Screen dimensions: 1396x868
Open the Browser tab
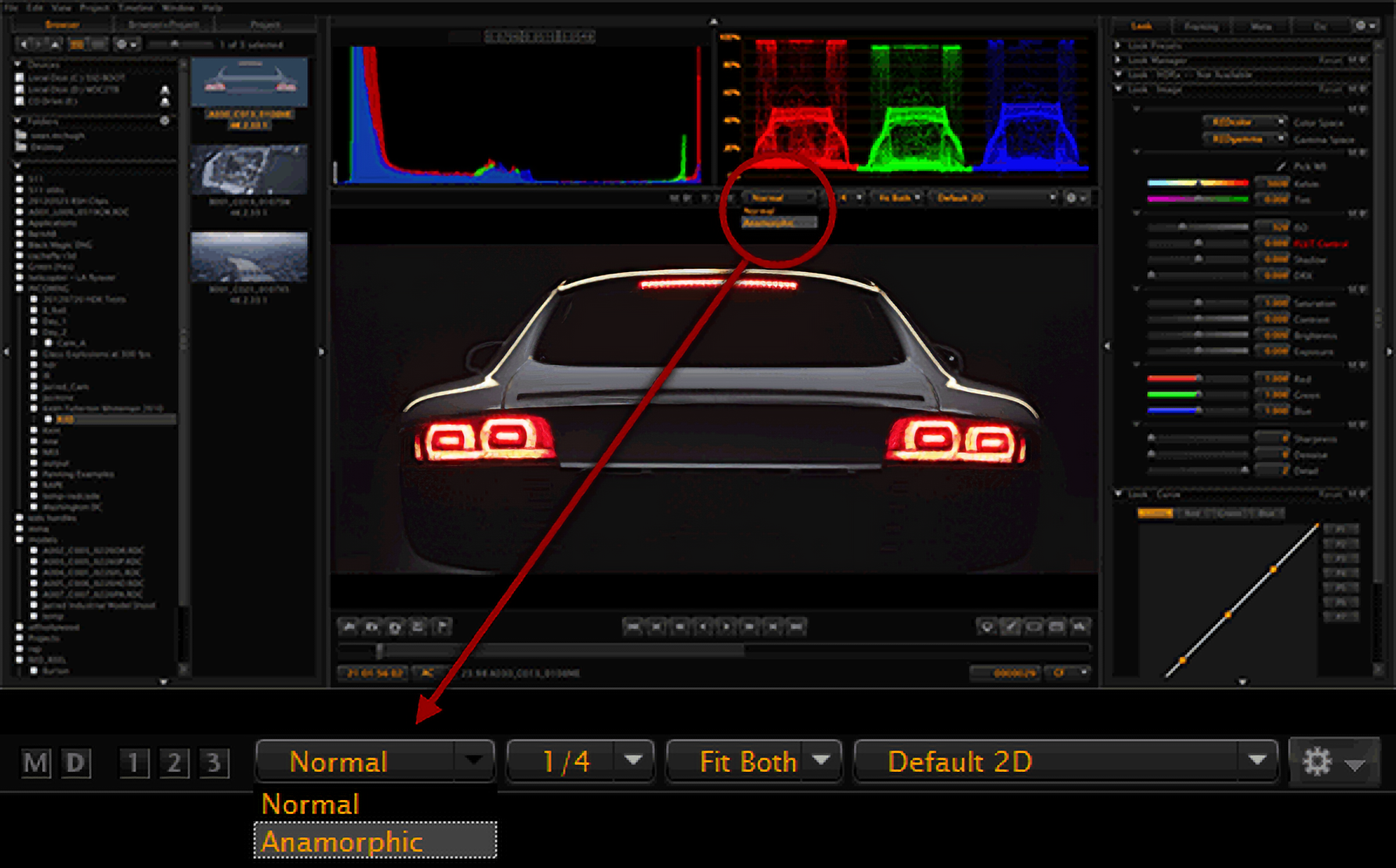[62, 25]
